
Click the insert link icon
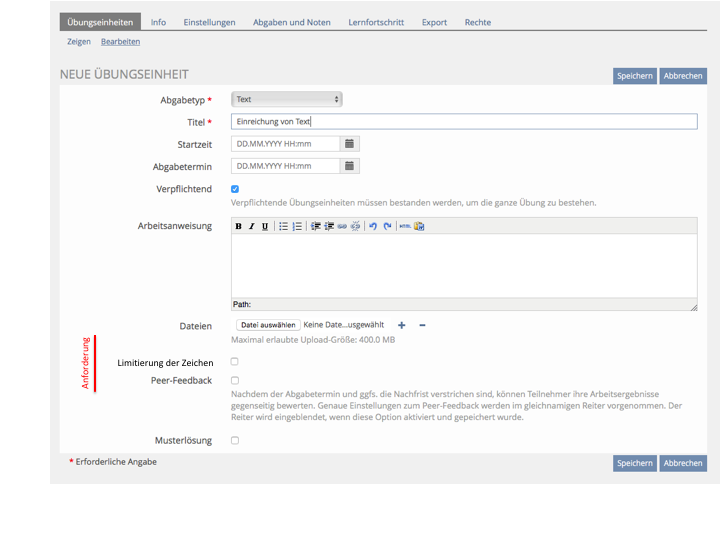tap(342, 226)
